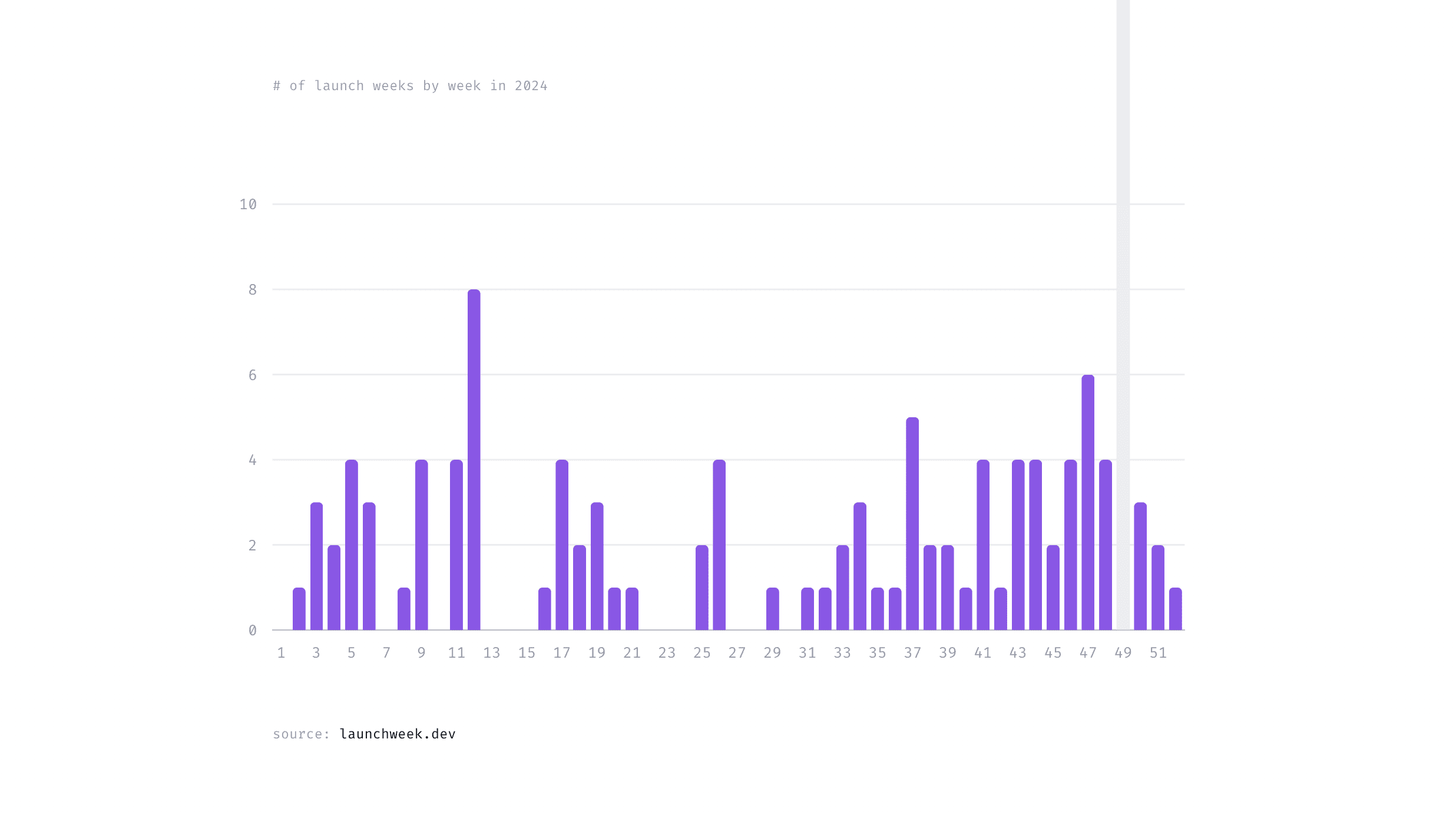This screenshot has width=1456, height=818.
Task: Select the y-axis label 0
Action: (253, 629)
